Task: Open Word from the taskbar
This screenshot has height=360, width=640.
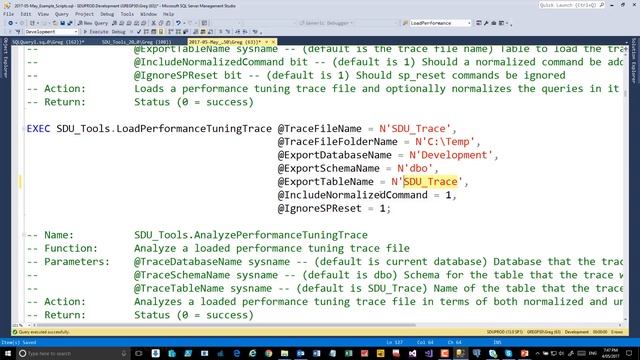Action: coord(316,353)
